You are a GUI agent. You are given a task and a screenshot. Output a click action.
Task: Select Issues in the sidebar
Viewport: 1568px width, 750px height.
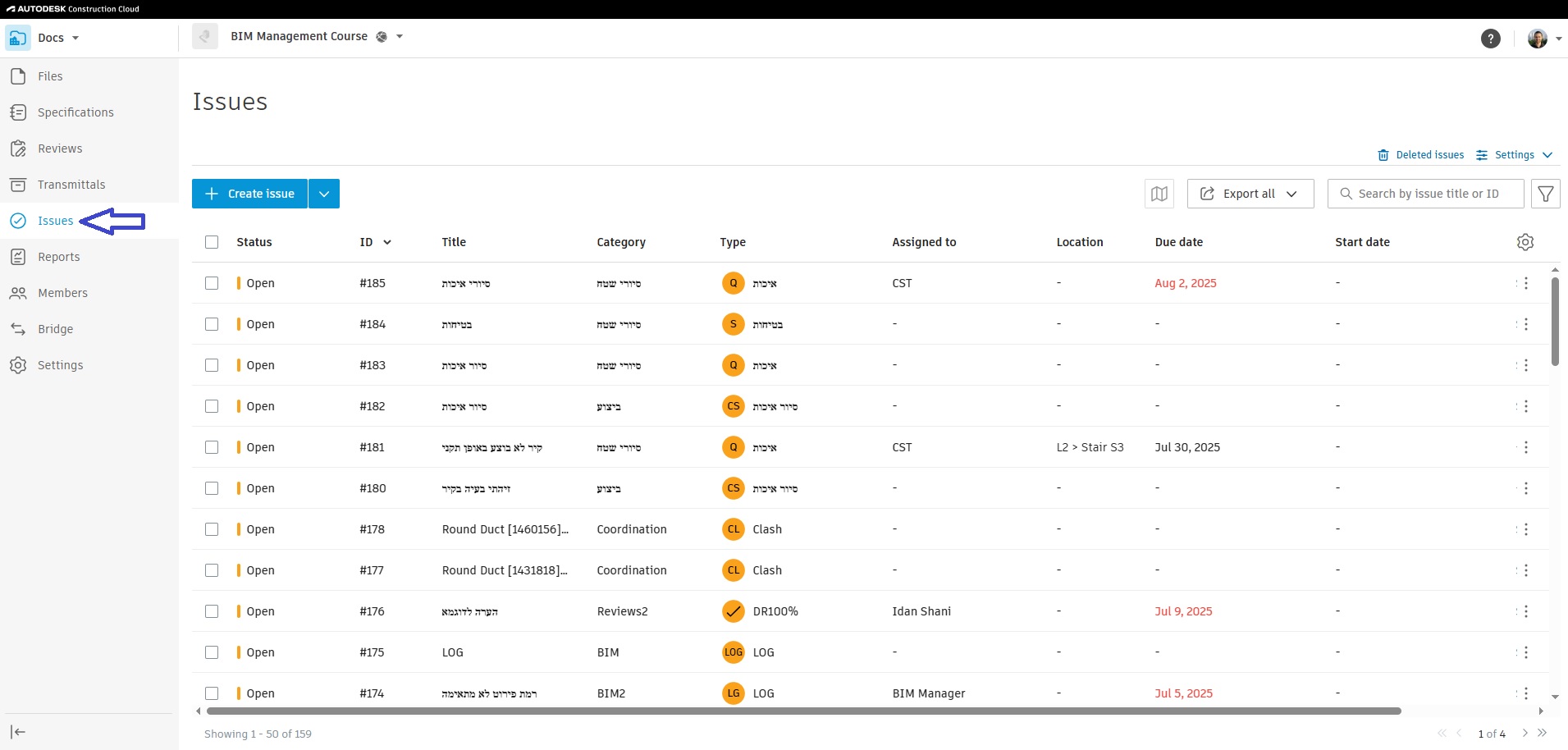[55, 221]
